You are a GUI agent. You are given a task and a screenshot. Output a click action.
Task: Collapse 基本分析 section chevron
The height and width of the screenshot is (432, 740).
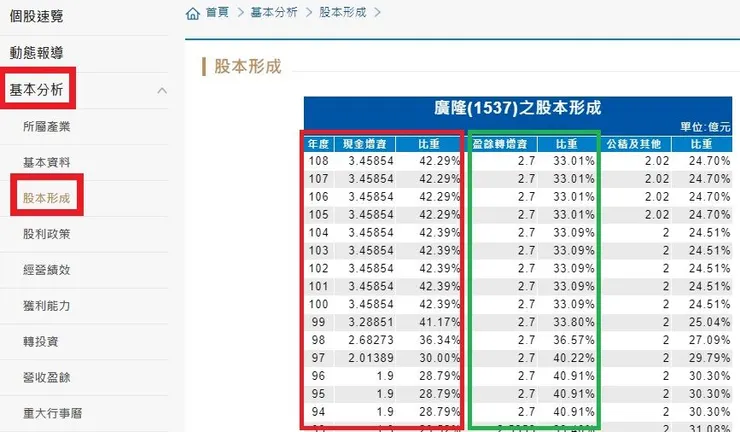pos(162,90)
